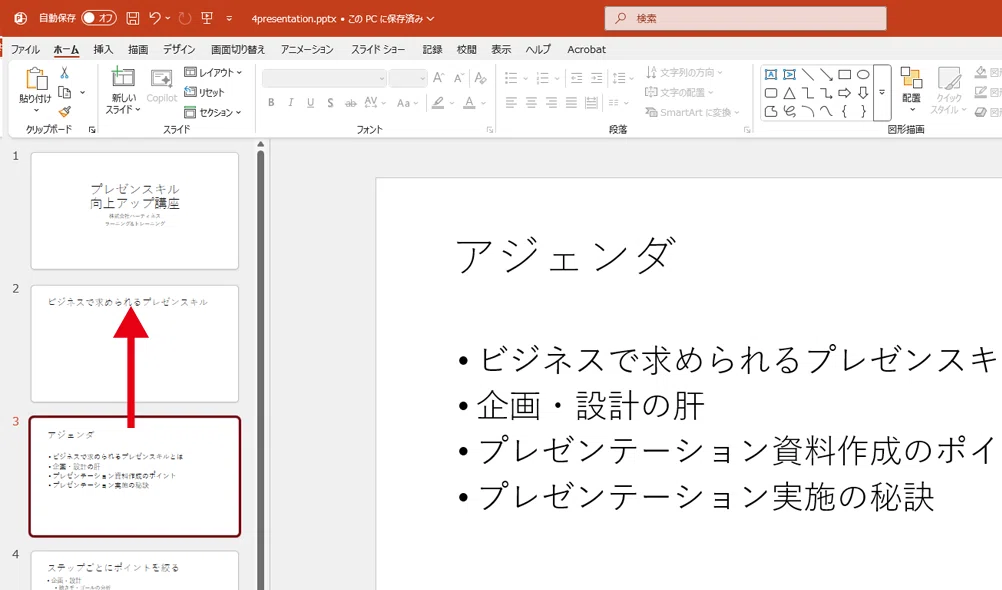Open the スライド ショー tab
Screen dimensions: 1002x590
(x=378, y=49)
